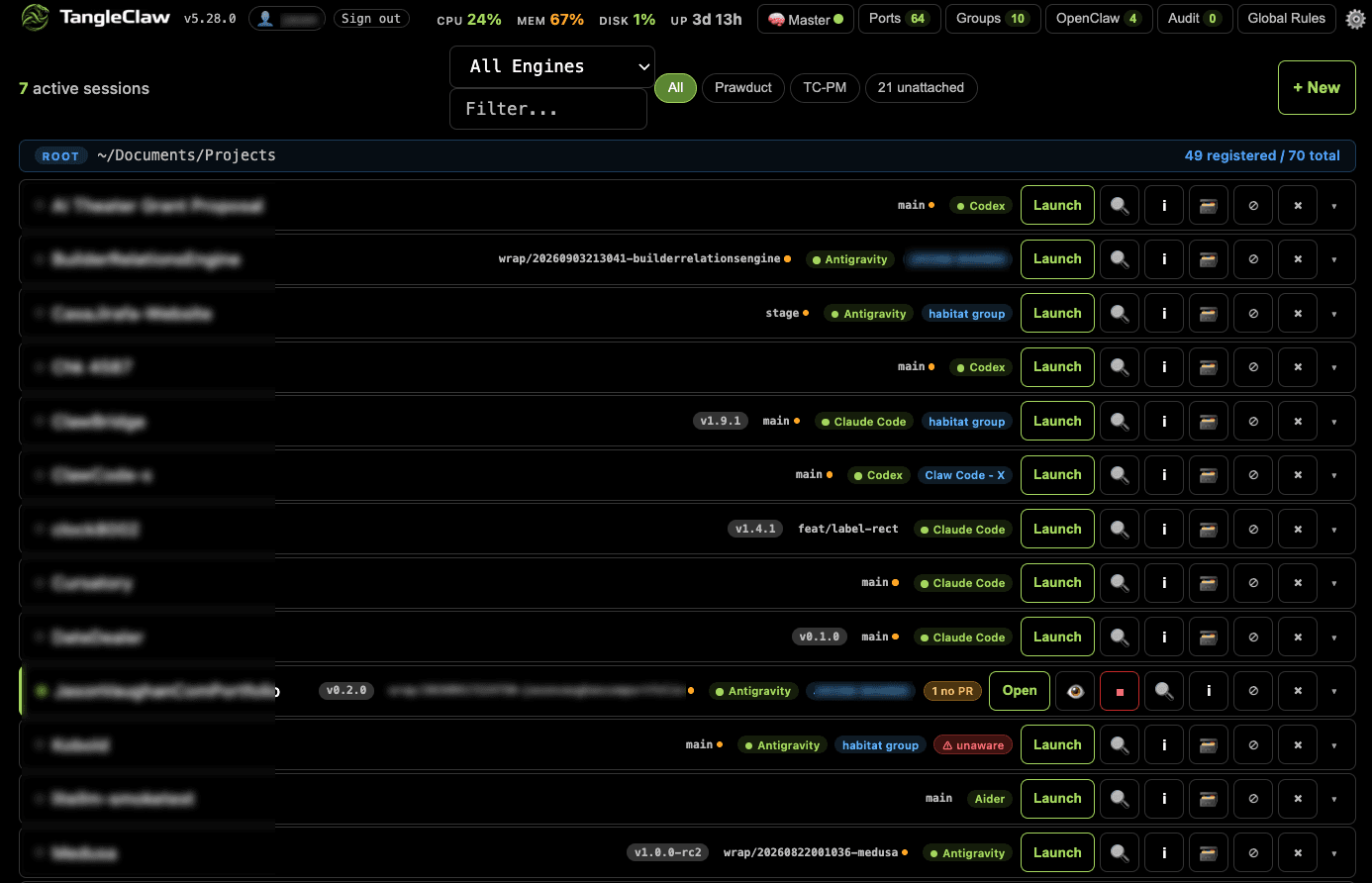This screenshot has height=883, width=1372.
Task: Click the X icon in the builderrelationsengine wrap row
Action: click(1298, 259)
